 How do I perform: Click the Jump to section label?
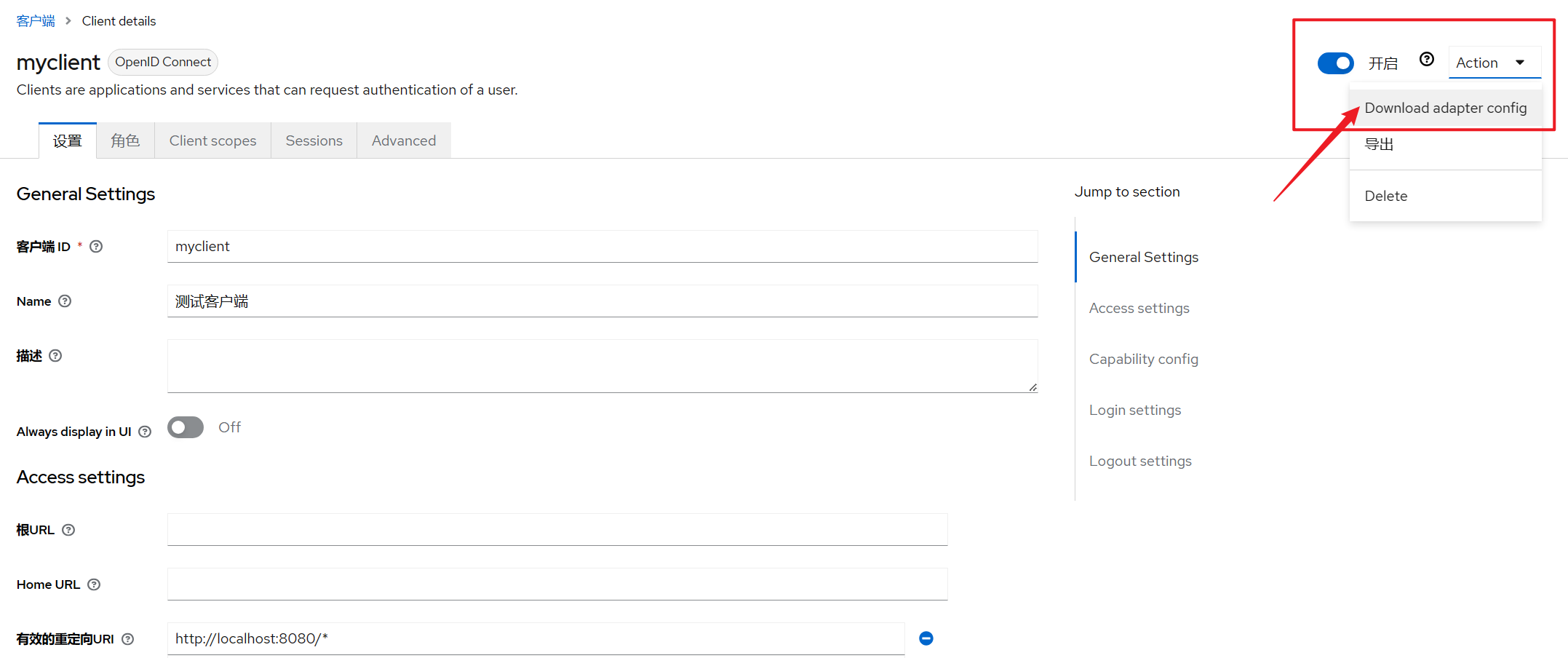pyautogui.click(x=1127, y=191)
